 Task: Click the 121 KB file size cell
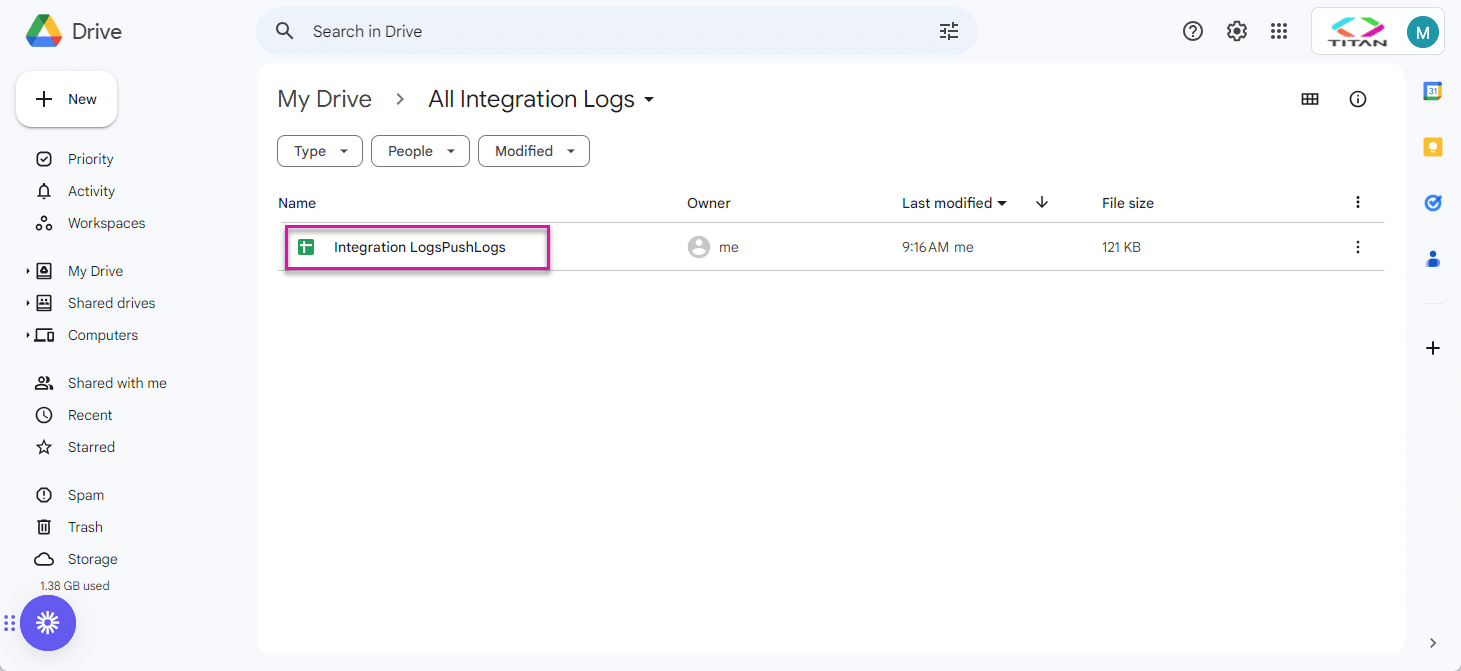click(x=1121, y=247)
